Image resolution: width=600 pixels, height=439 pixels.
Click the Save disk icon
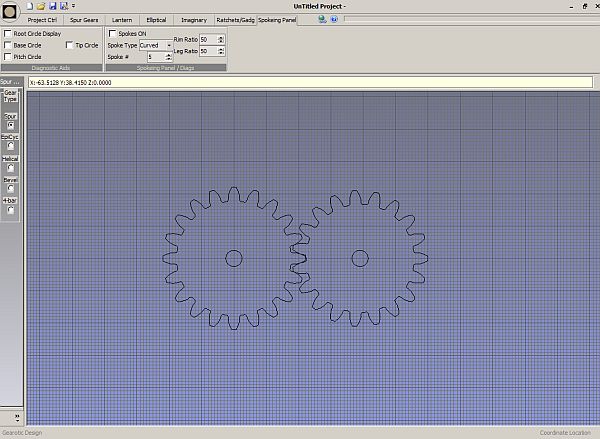[51, 6]
